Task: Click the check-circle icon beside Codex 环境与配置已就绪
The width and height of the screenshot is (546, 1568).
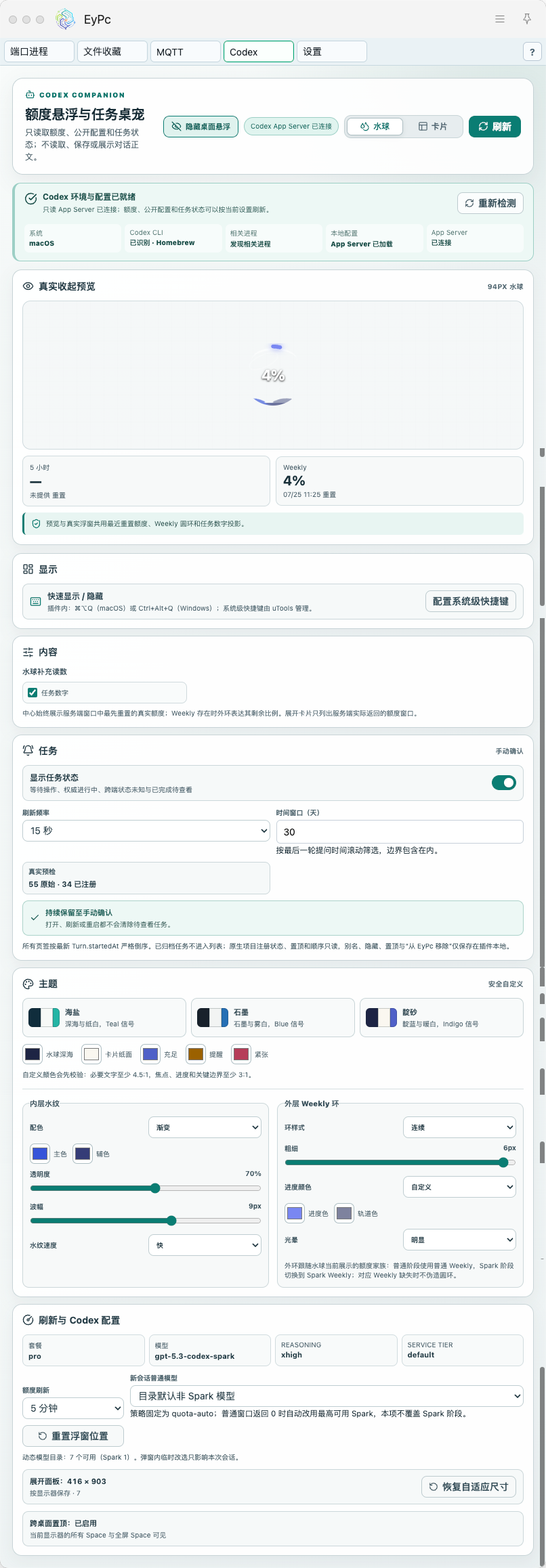Action: click(x=30, y=198)
